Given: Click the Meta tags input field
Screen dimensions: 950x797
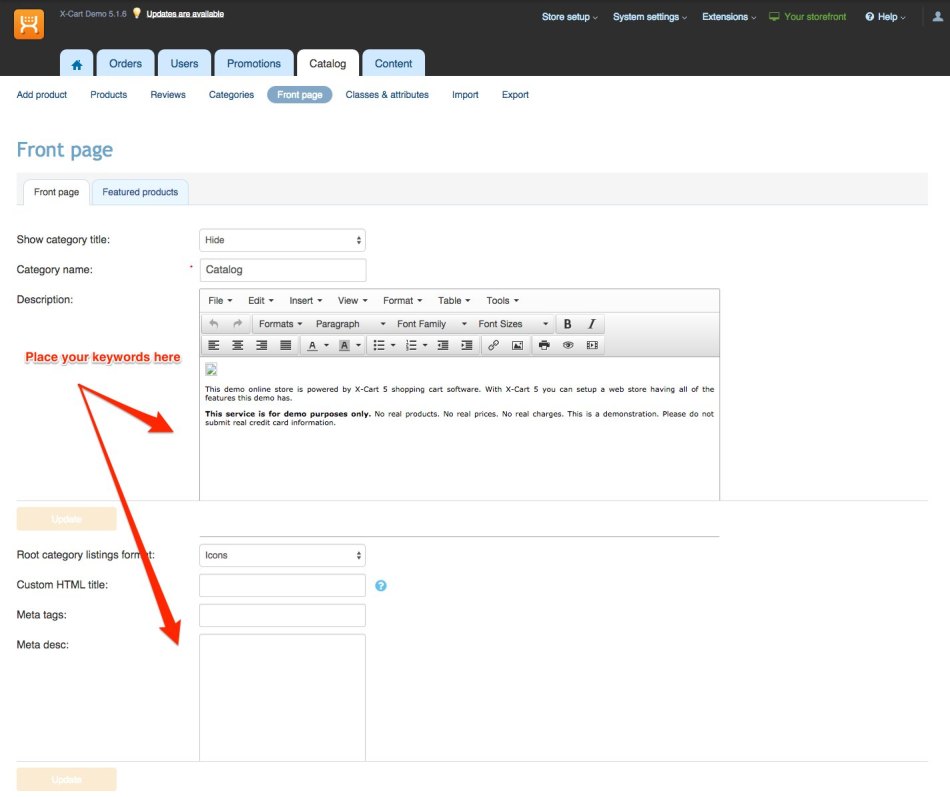Looking at the screenshot, I should click(x=281, y=614).
